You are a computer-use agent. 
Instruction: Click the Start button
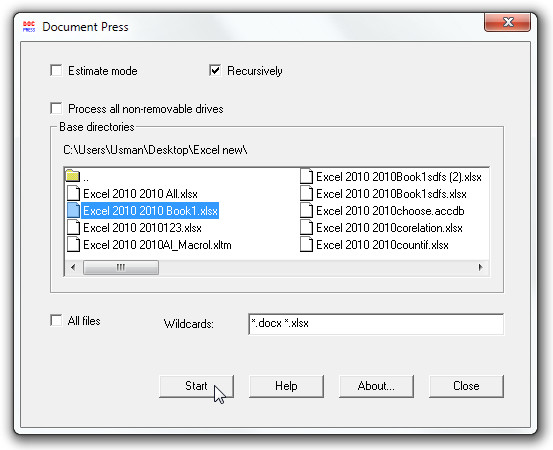pyautogui.click(x=196, y=386)
